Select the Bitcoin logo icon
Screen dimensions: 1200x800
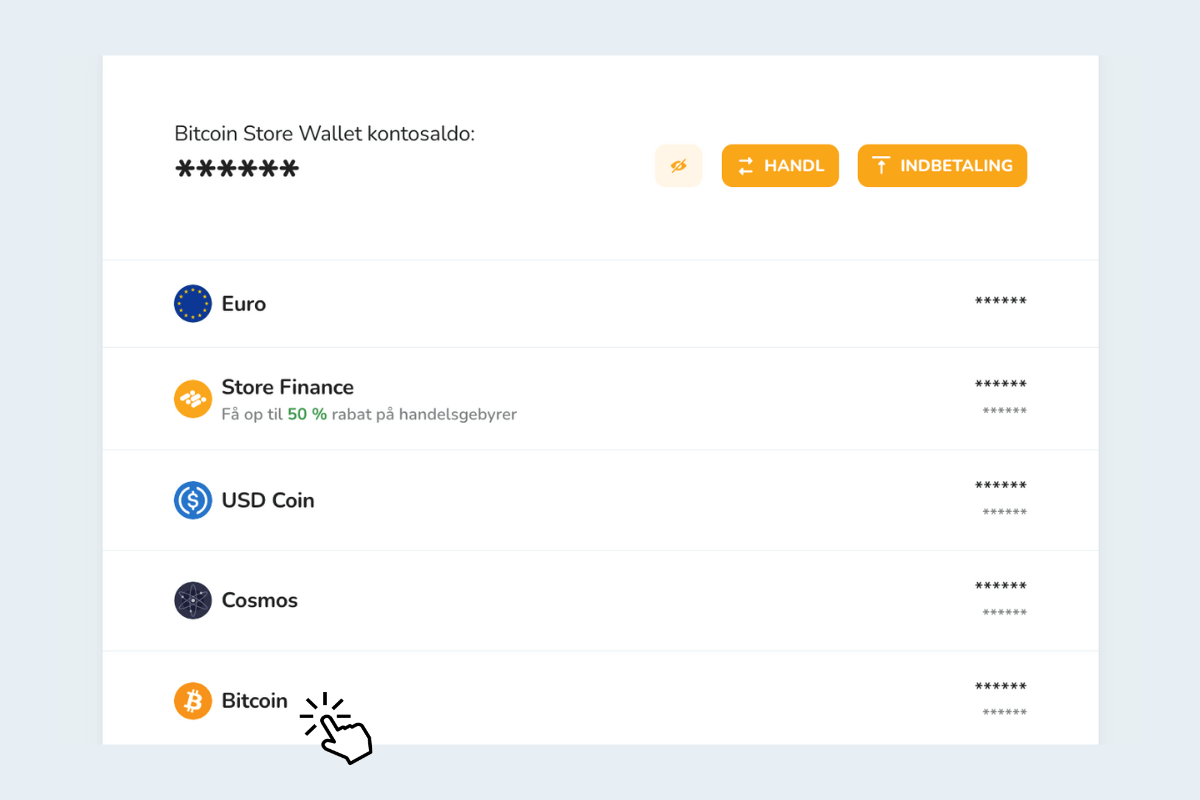pyautogui.click(x=193, y=701)
